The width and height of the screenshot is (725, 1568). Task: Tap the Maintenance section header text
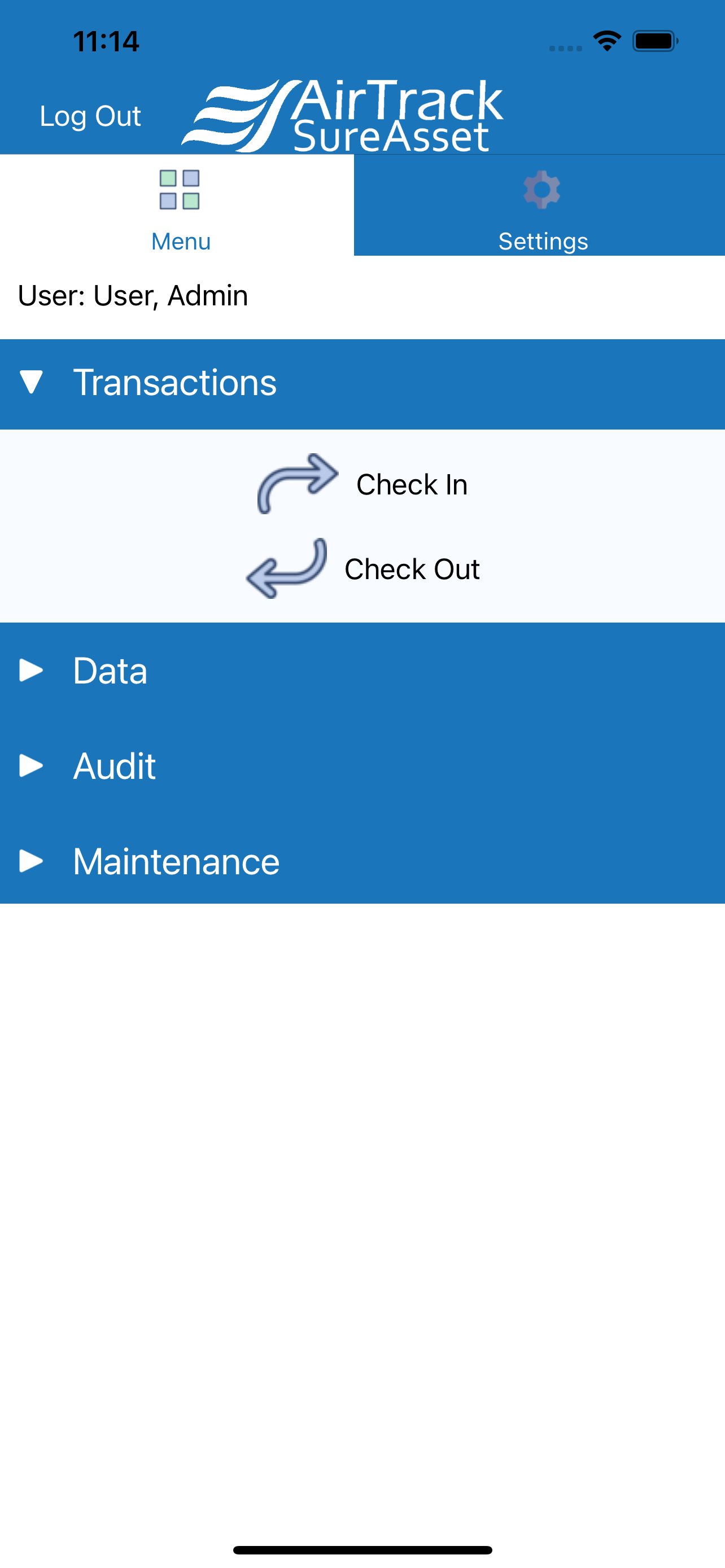pyautogui.click(x=177, y=861)
